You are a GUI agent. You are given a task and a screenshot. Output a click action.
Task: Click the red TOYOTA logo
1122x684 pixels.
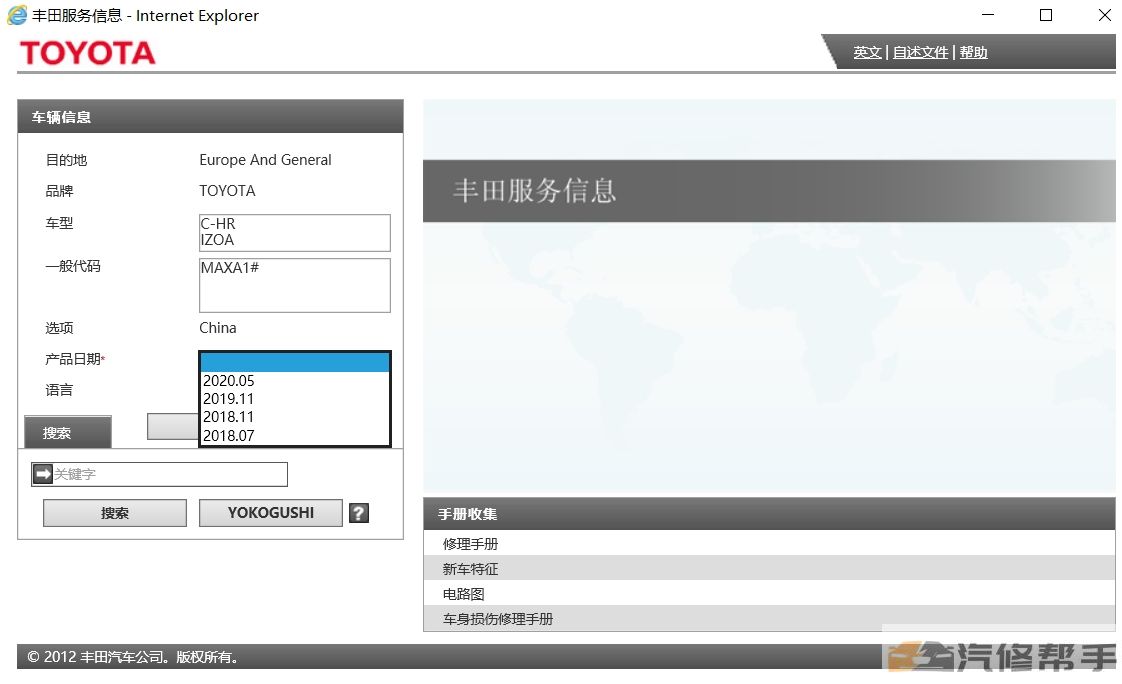tap(87, 53)
